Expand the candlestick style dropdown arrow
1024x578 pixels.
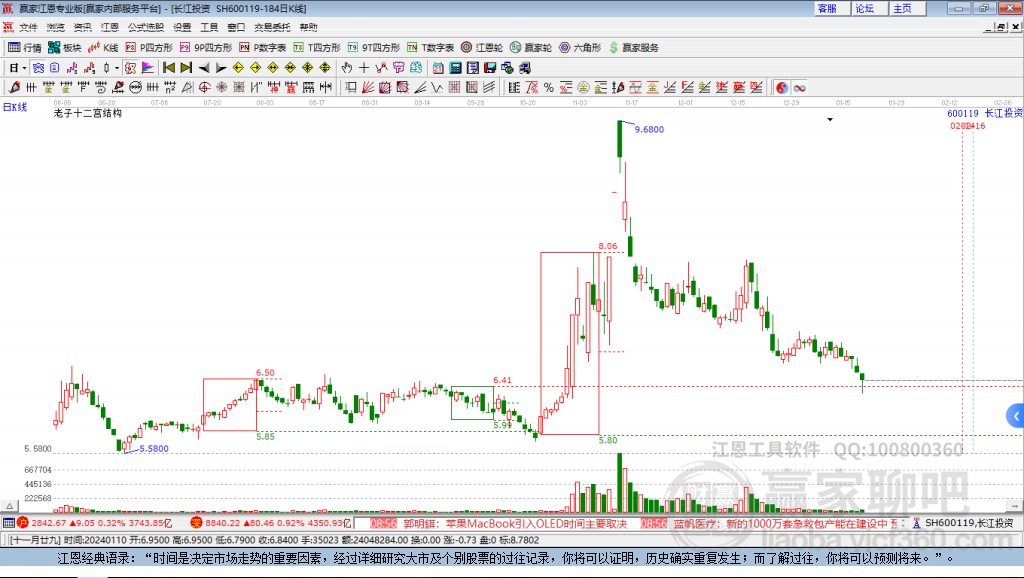[x=117, y=68]
